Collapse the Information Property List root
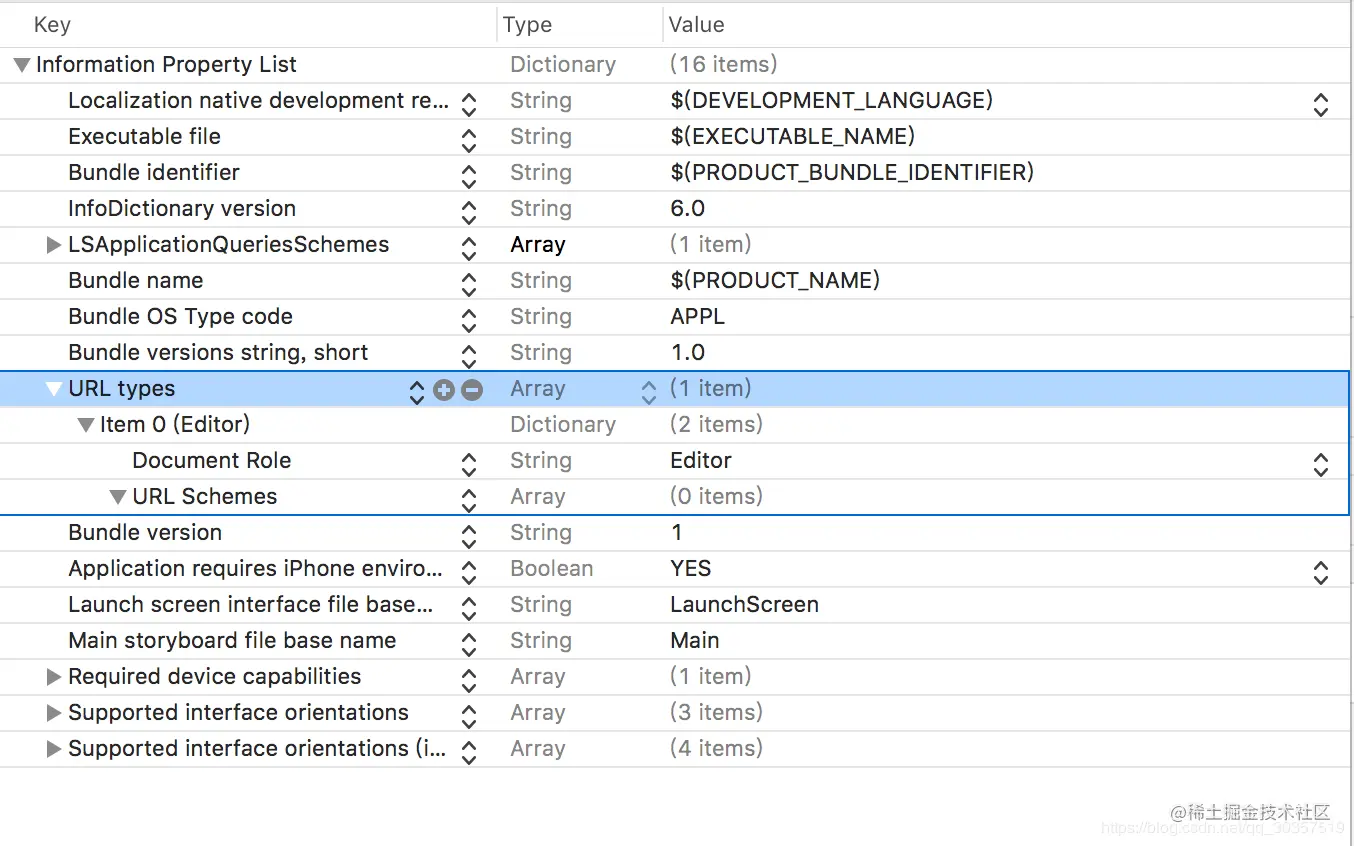The image size is (1354, 846). tap(21, 65)
